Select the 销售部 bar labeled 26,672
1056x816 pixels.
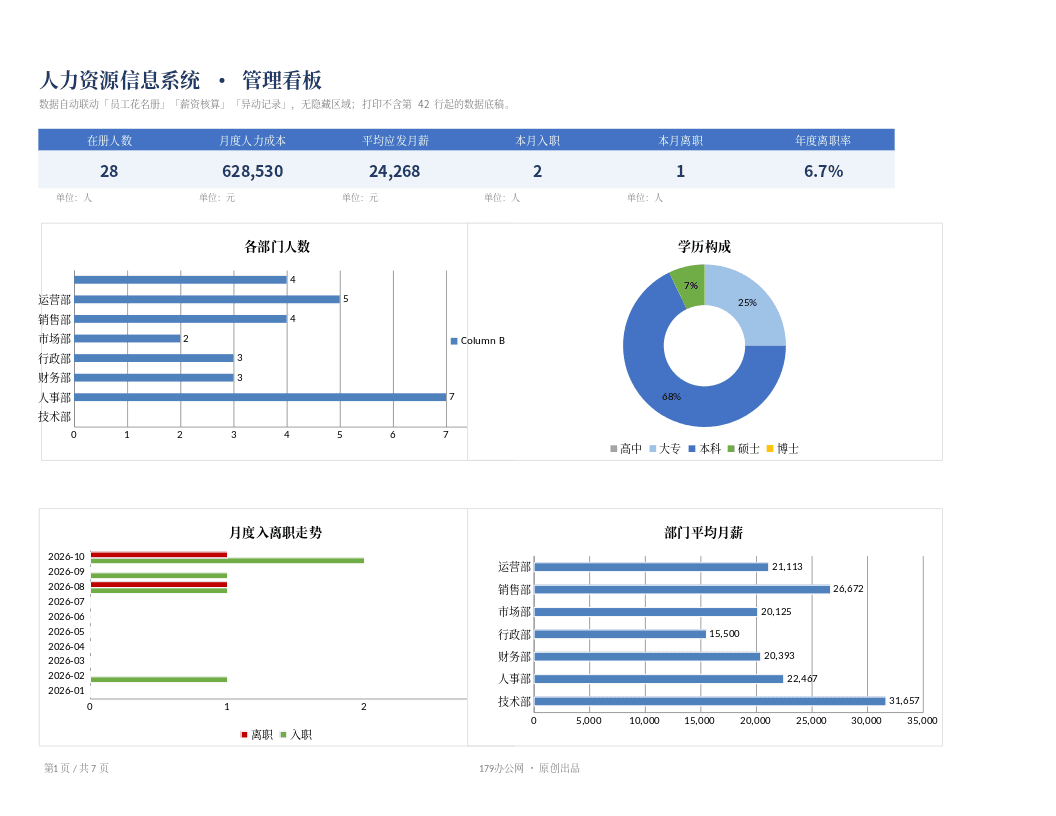(x=682, y=589)
